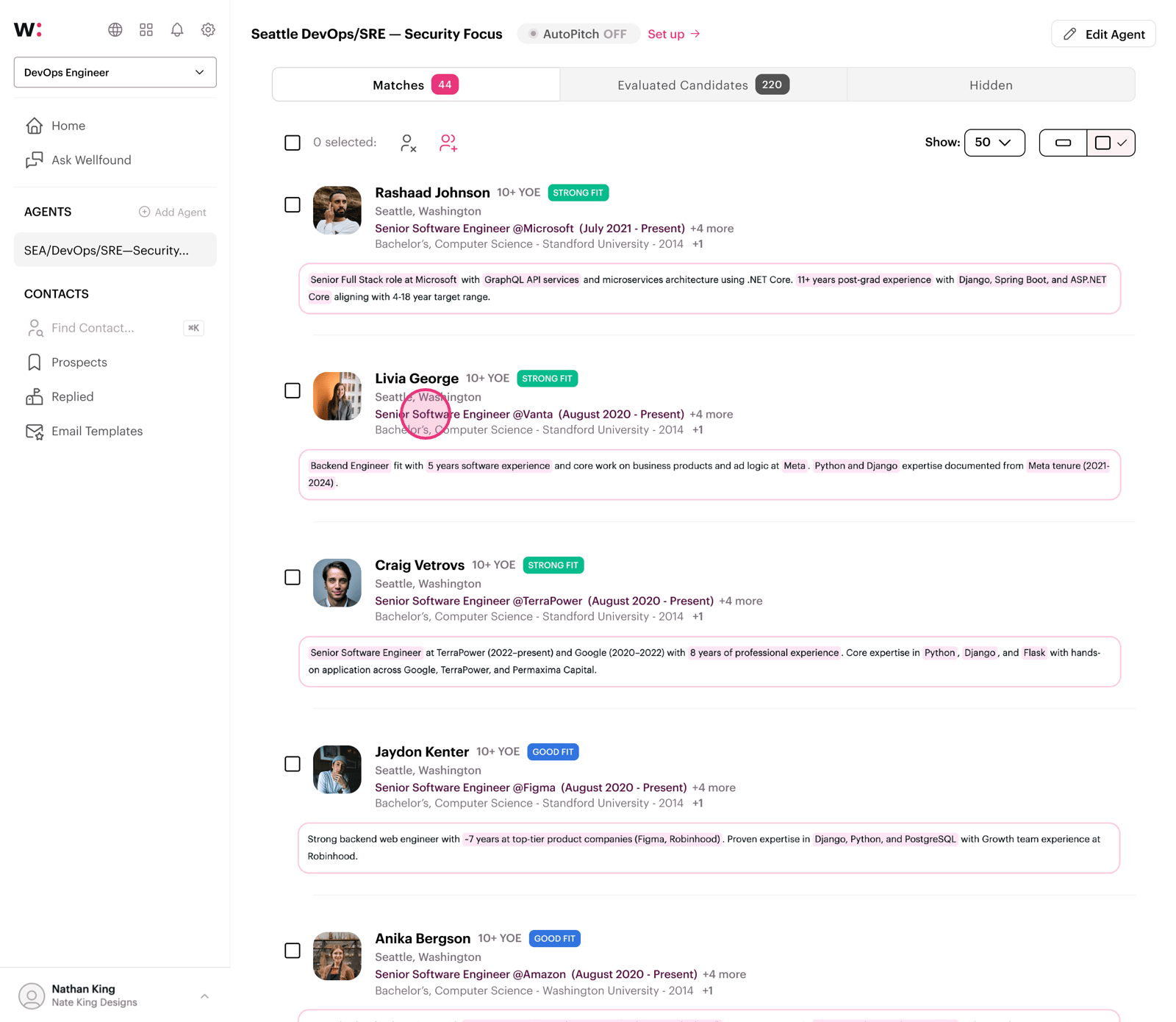Image resolution: width=1176 pixels, height=1022 pixels.
Task: Select the SEA/DevOps/SRE—Security agent
Action: 115,250
